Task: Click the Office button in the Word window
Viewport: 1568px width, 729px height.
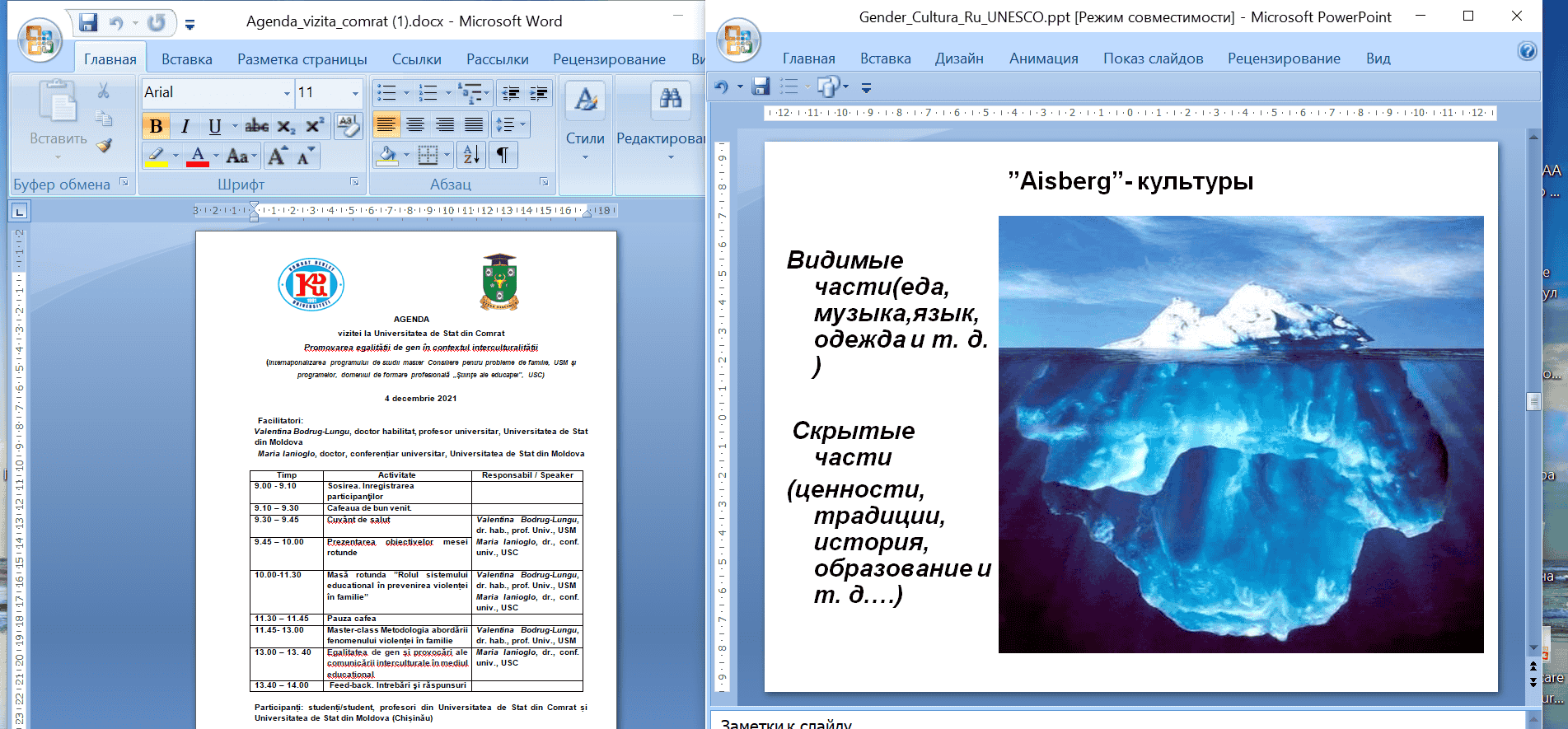Action: (40, 40)
